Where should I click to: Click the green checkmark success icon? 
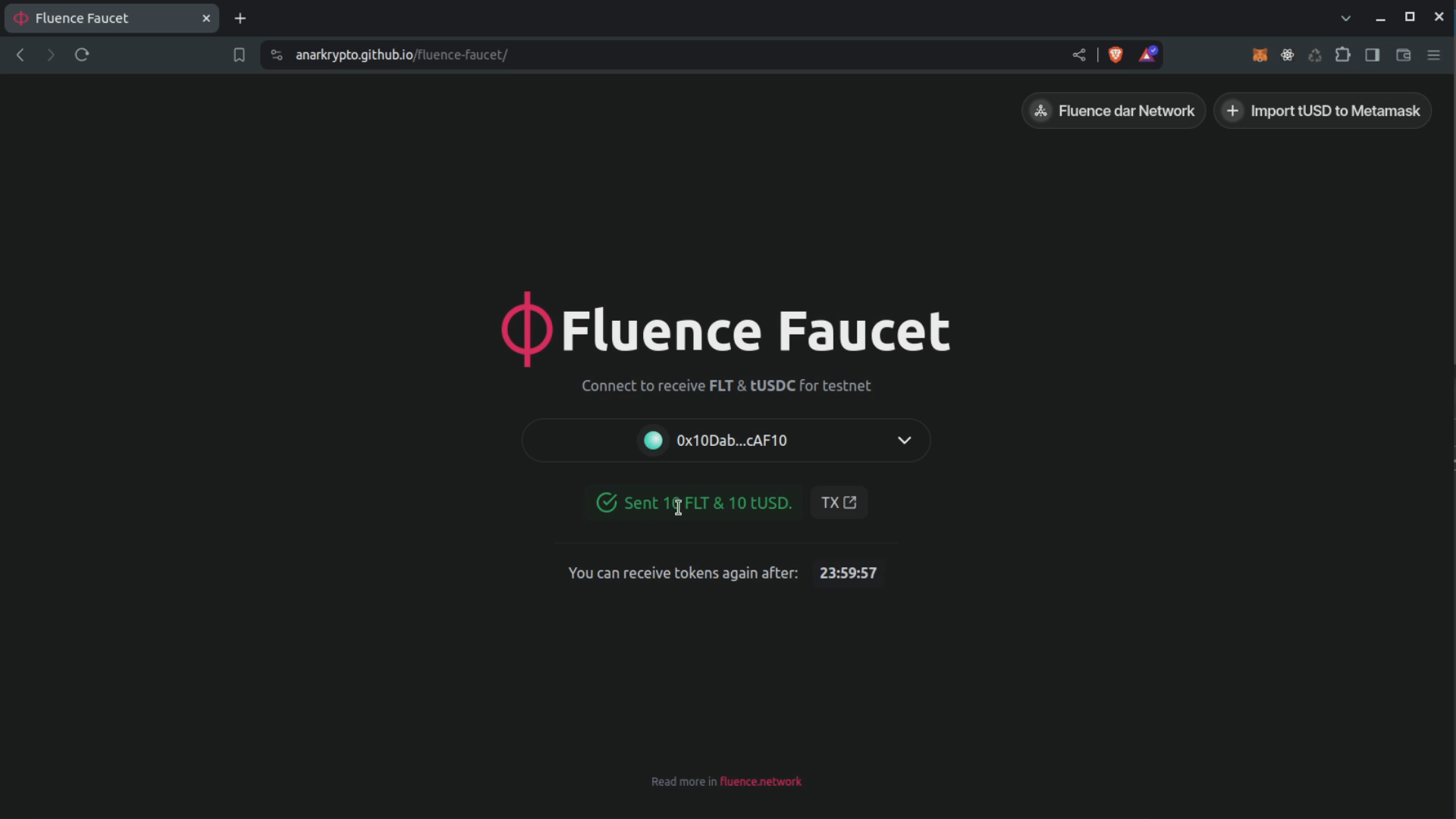click(x=607, y=503)
